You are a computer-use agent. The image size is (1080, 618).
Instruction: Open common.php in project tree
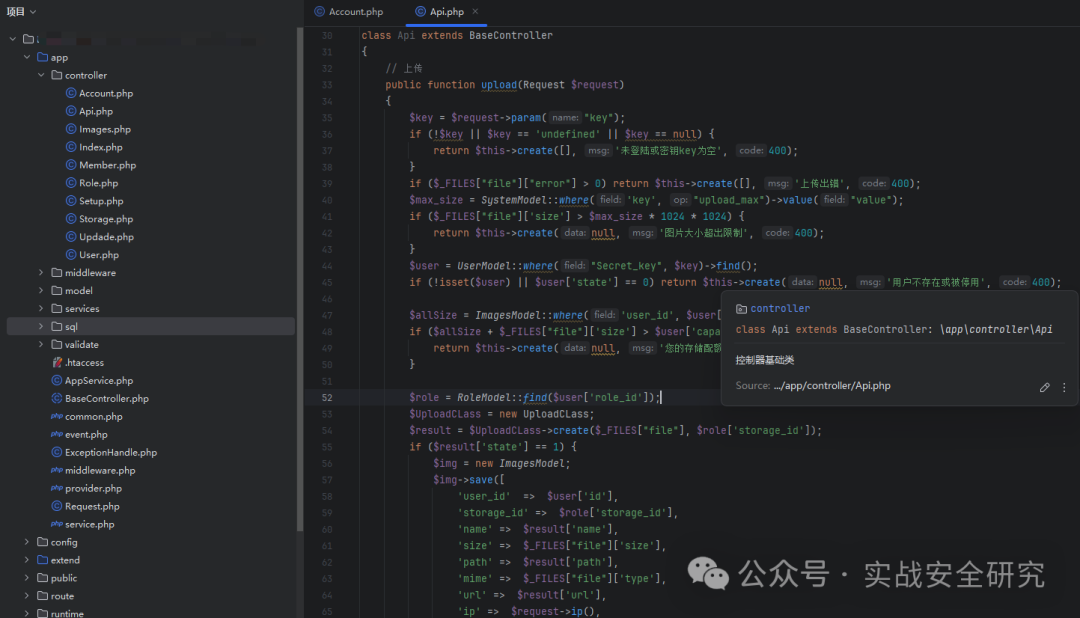point(94,416)
